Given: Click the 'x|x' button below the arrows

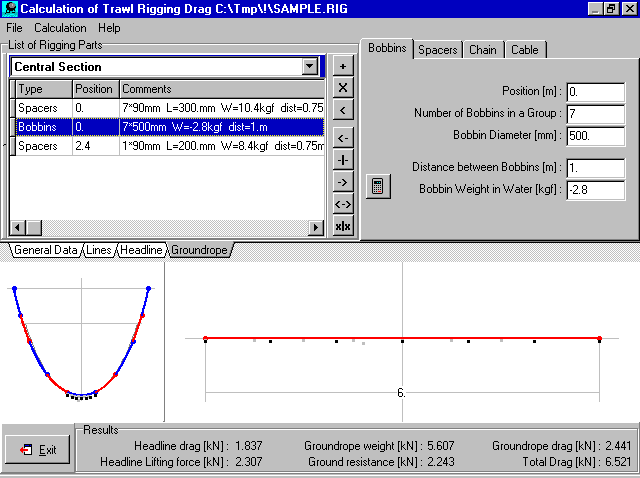Looking at the screenshot, I should (x=343, y=226).
